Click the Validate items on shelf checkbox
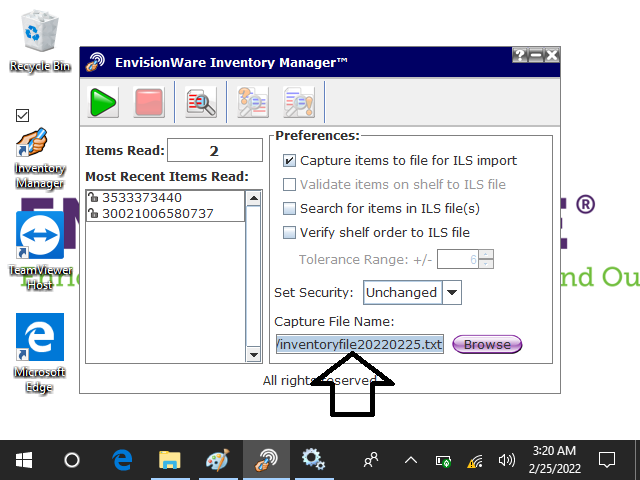The height and width of the screenshot is (480, 640). point(289,184)
